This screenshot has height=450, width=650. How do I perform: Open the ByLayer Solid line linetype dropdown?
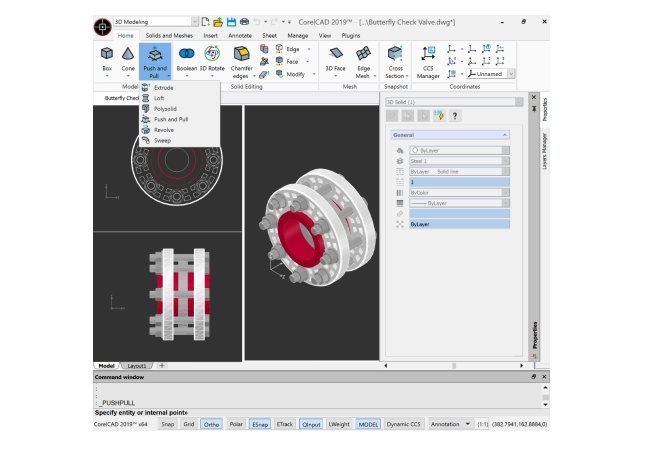pyautogui.click(x=506, y=172)
